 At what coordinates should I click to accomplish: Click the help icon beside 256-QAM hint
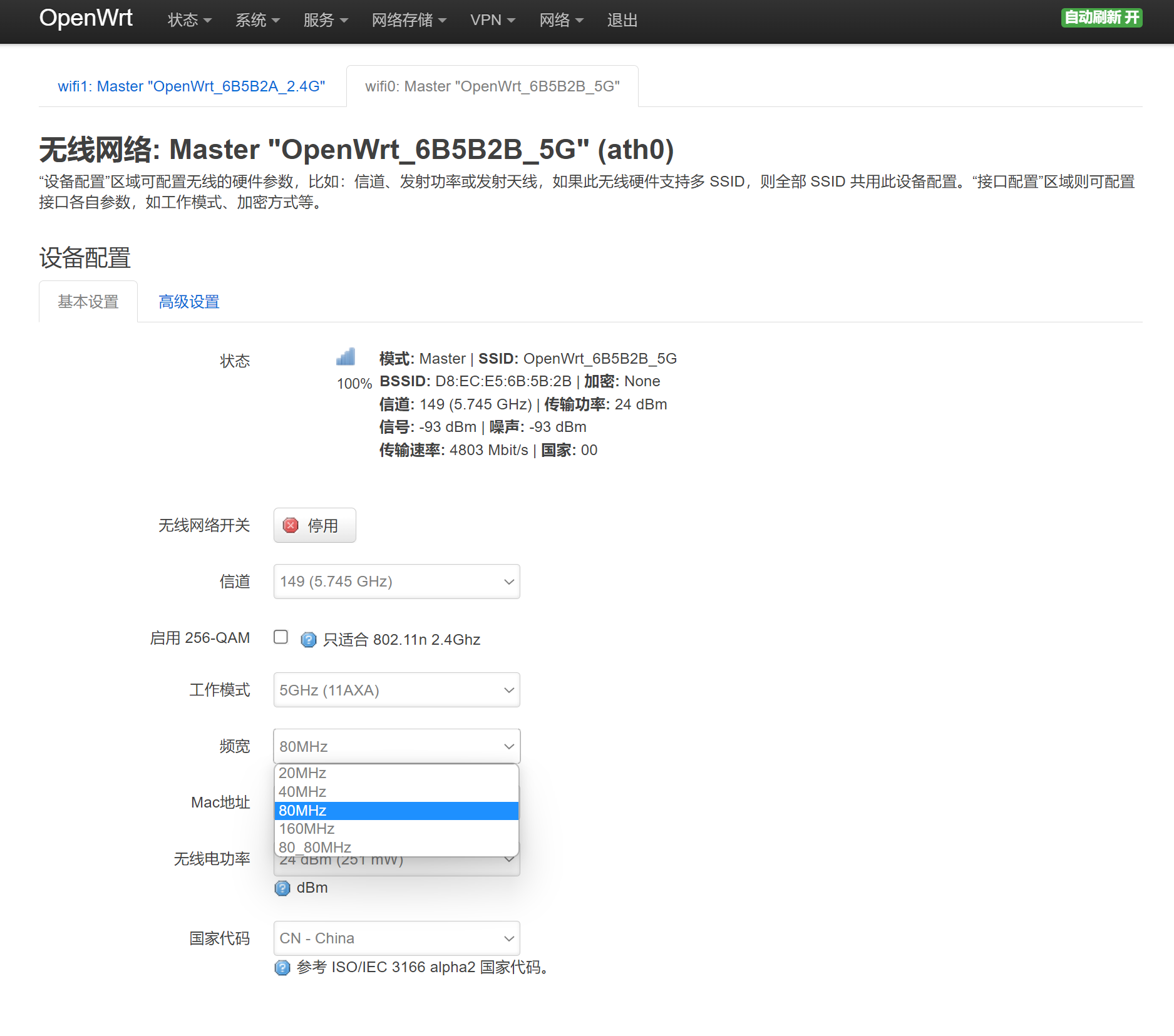coord(308,639)
